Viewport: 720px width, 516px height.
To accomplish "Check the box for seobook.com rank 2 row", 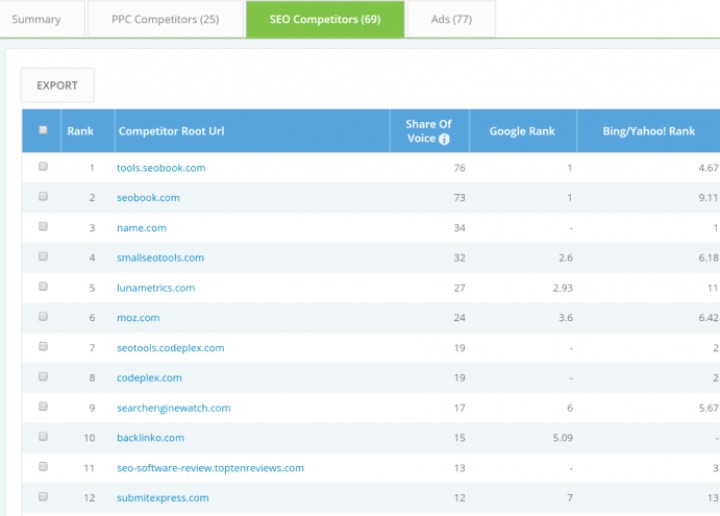I will [43, 196].
